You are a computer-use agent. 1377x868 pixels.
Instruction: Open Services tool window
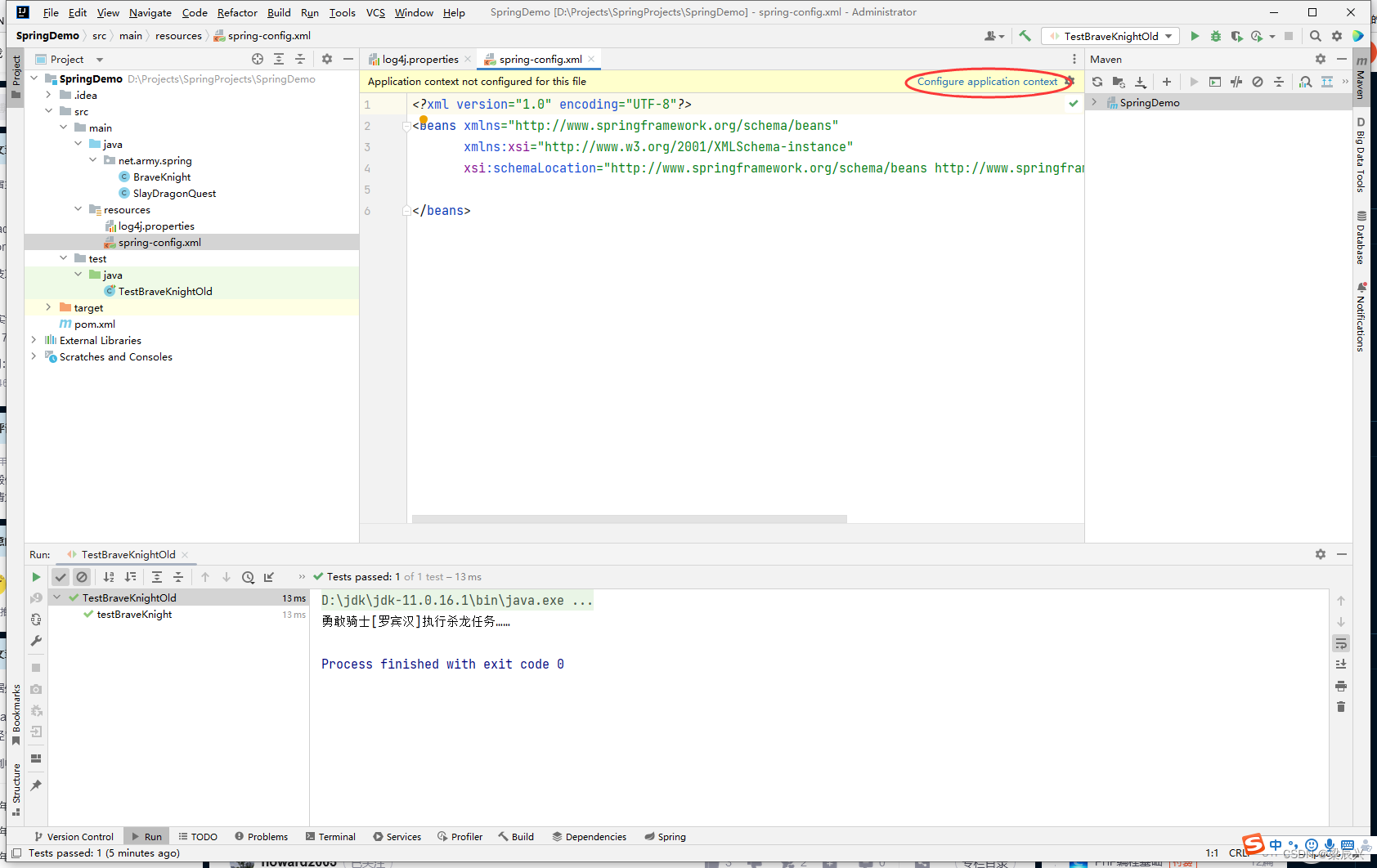(x=397, y=836)
